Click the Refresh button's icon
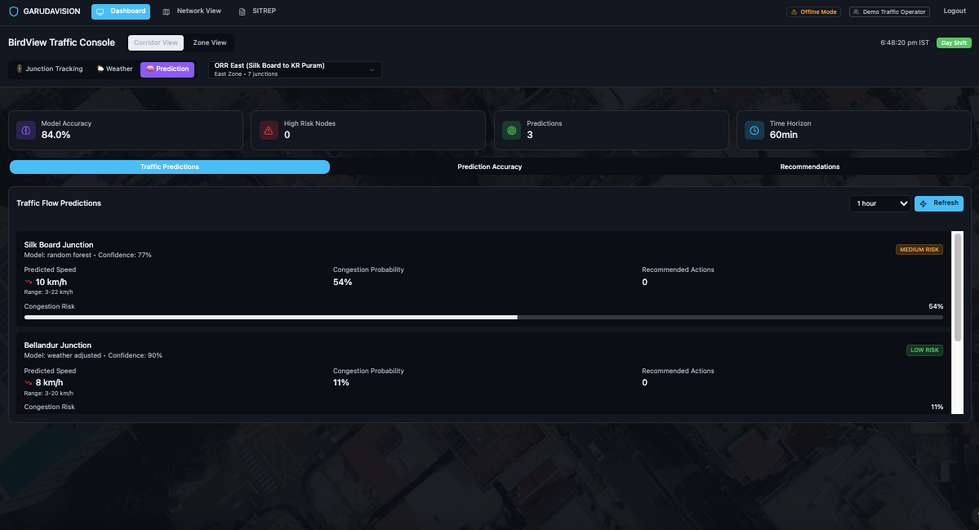Screen dimensions: 979x530 coord(923,204)
